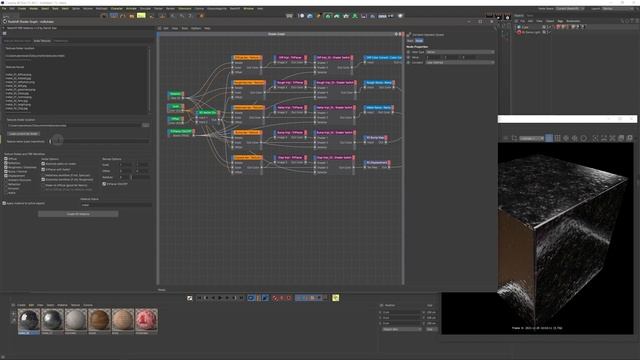The height and width of the screenshot is (360, 640).
Task: Click the yellow highlighted icon in the top-left toolbar
Action: [x=141, y=16]
